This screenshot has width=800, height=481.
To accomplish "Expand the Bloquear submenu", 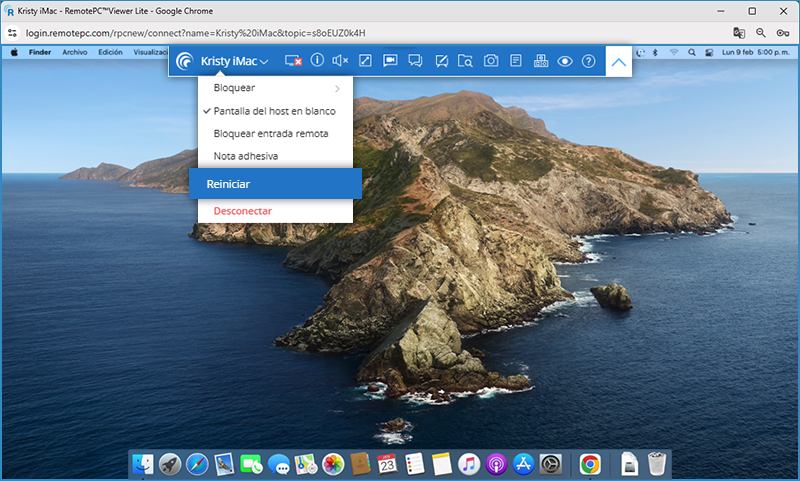I will click(276, 88).
